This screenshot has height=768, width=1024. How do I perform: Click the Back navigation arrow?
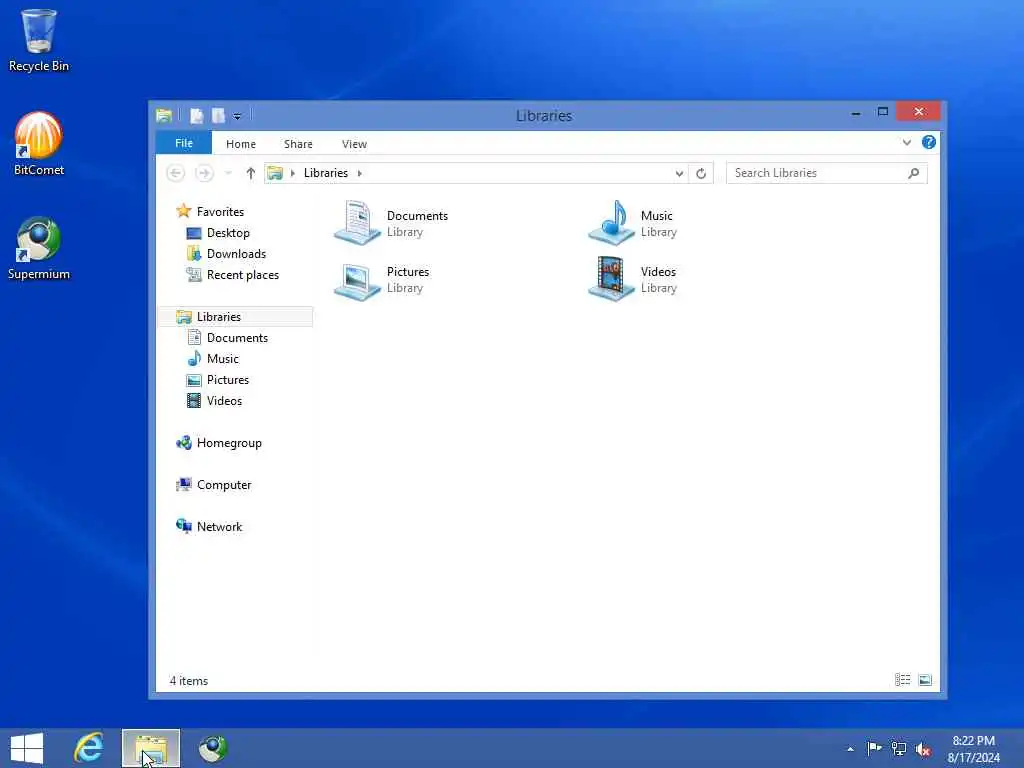pos(175,173)
